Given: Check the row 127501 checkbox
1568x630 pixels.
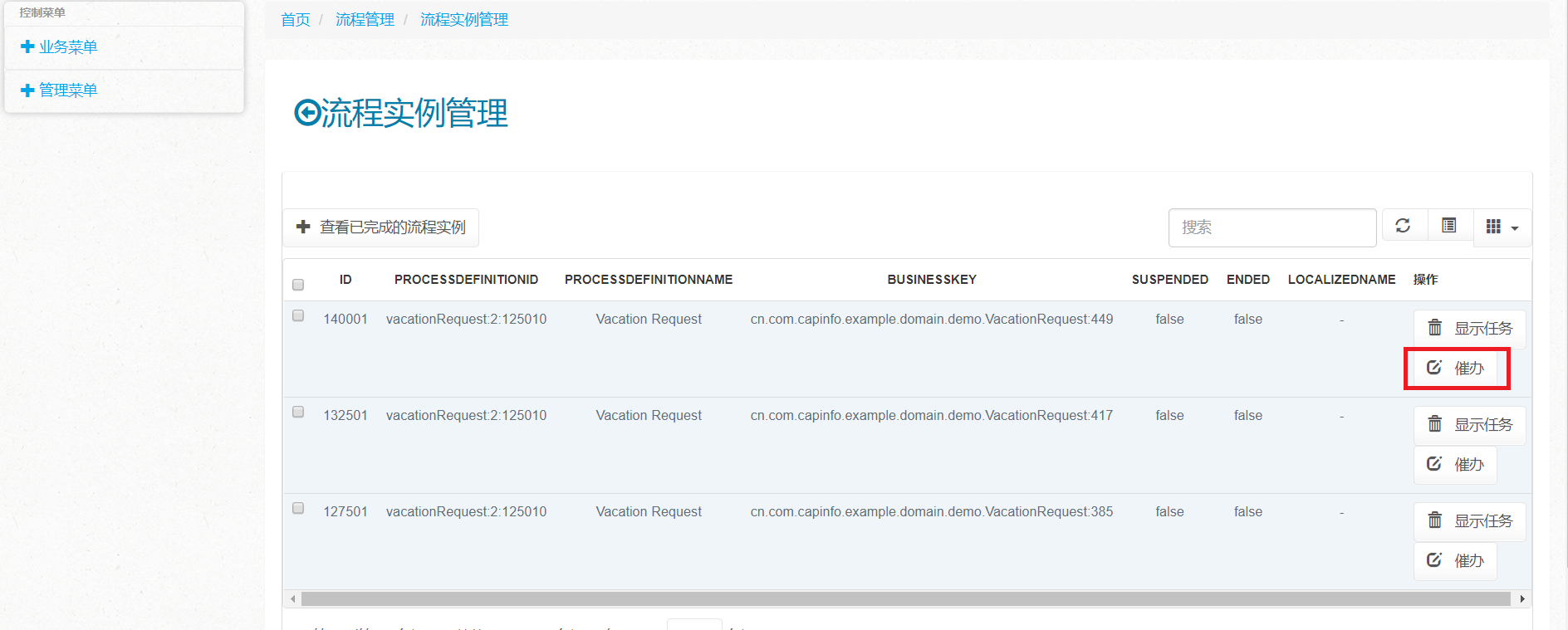Looking at the screenshot, I should pyautogui.click(x=298, y=508).
